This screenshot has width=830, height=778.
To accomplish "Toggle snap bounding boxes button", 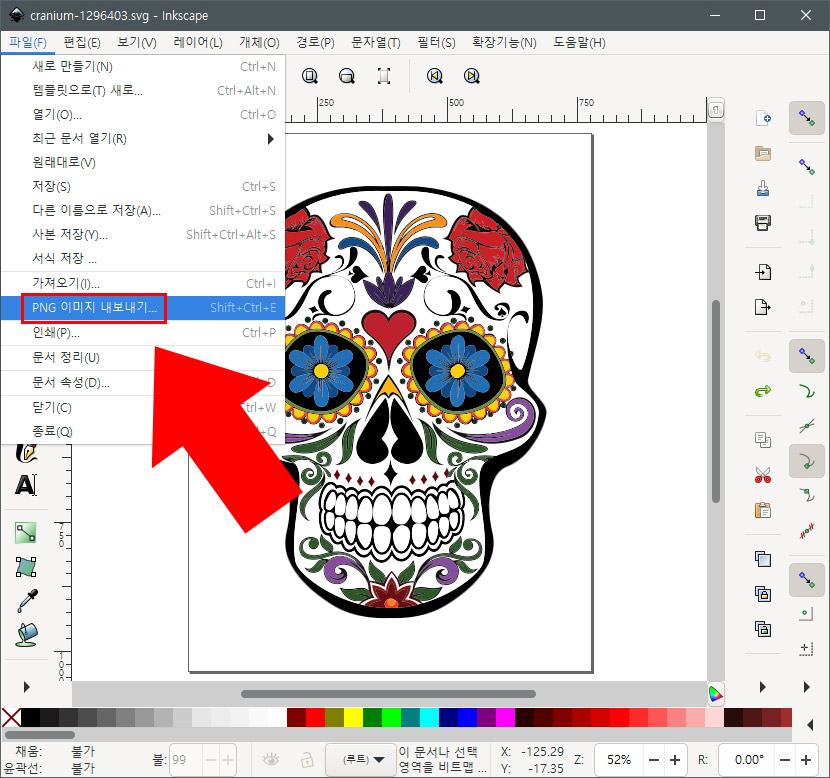I will coord(807,166).
